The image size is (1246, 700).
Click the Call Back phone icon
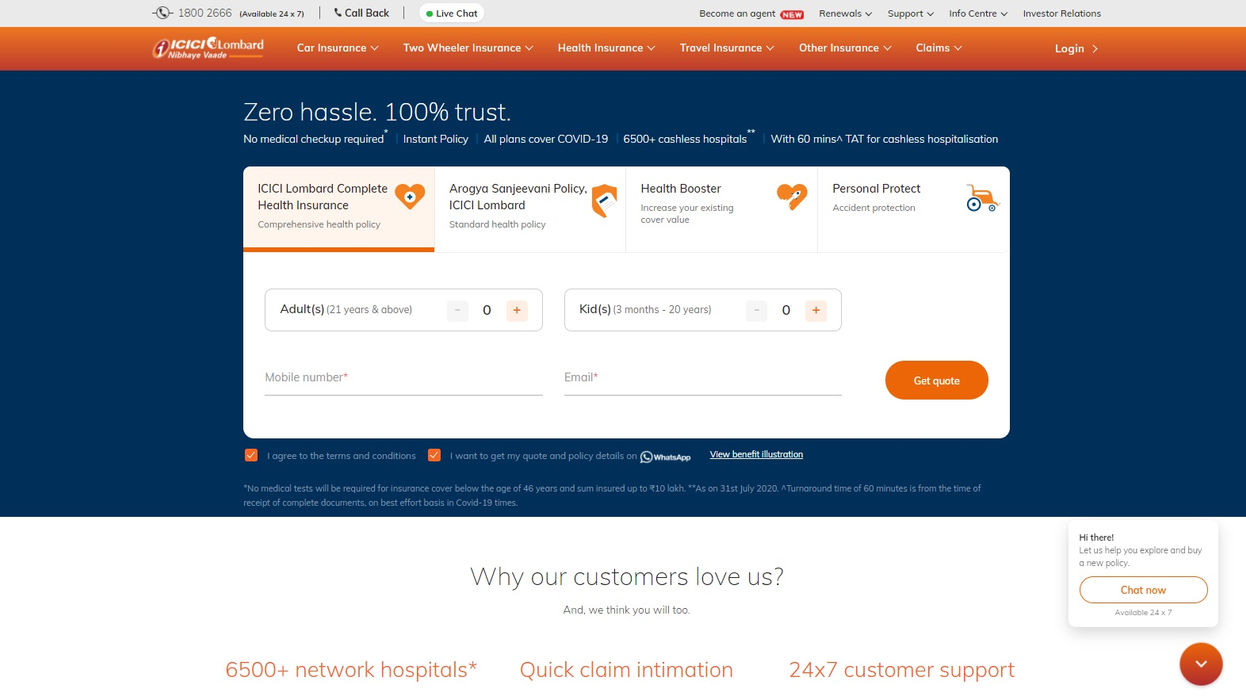(338, 13)
